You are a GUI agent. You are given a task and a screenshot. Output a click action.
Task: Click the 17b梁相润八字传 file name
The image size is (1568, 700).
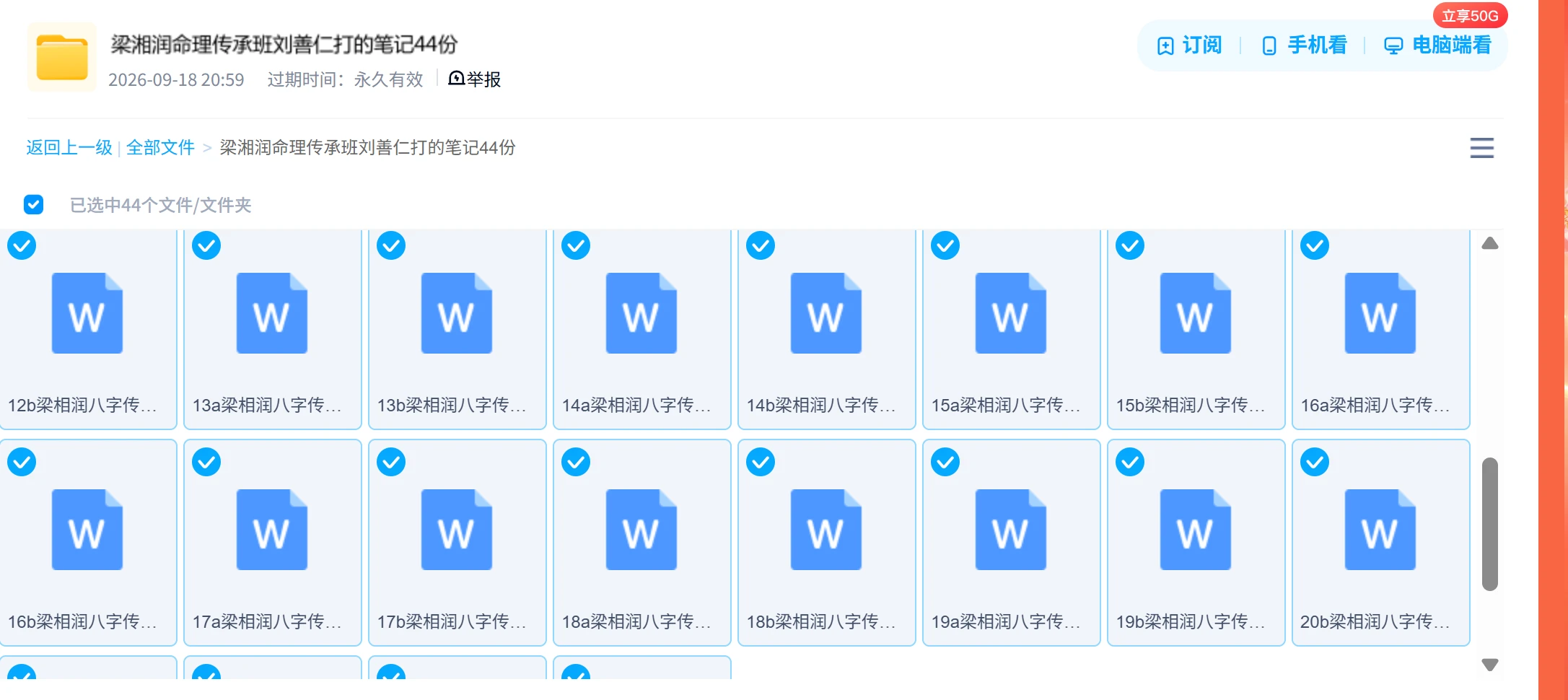(x=452, y=622)
